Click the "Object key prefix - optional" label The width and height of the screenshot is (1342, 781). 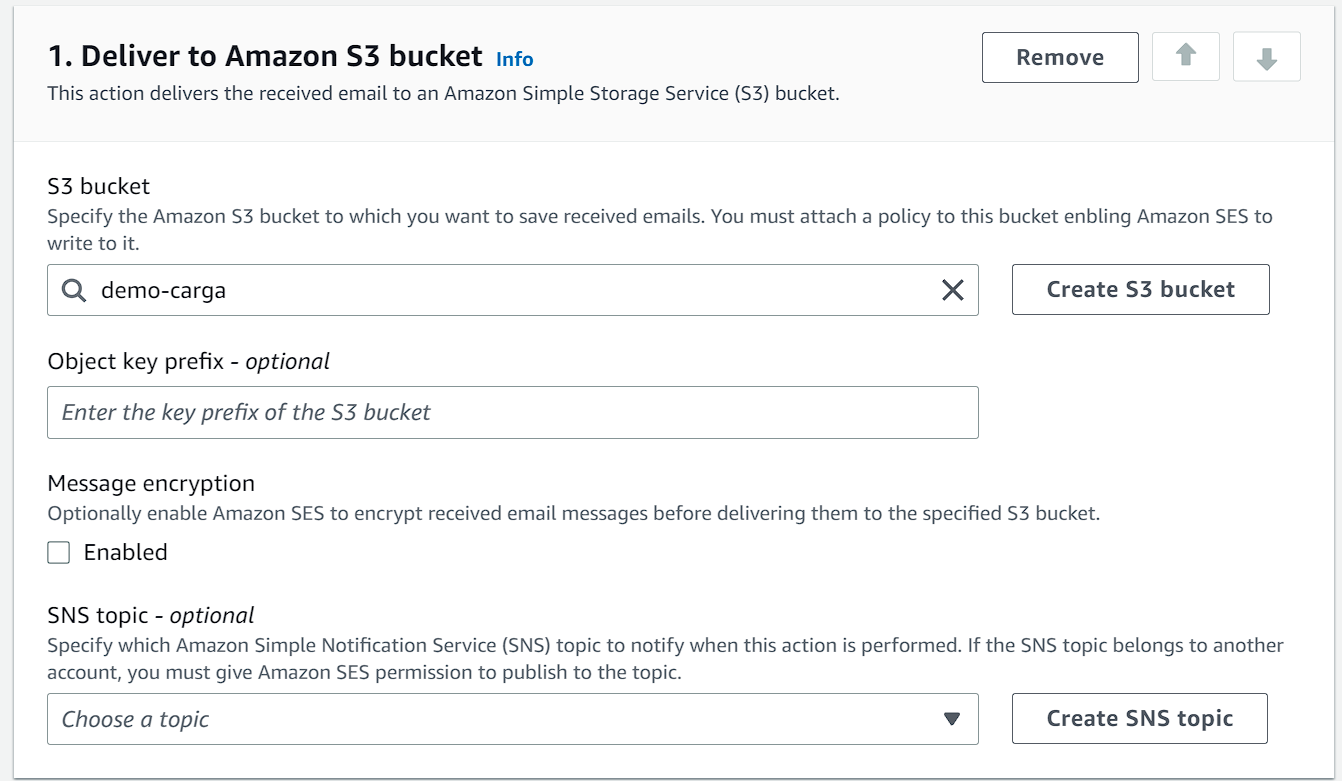tap(188, 361)
